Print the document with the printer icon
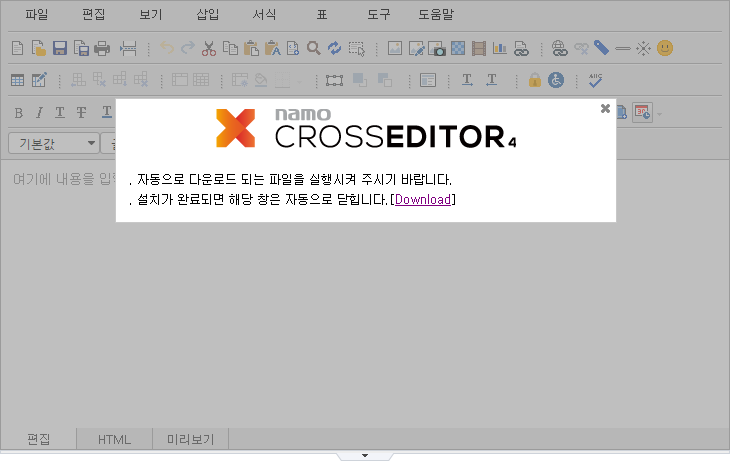 point(102,48)
